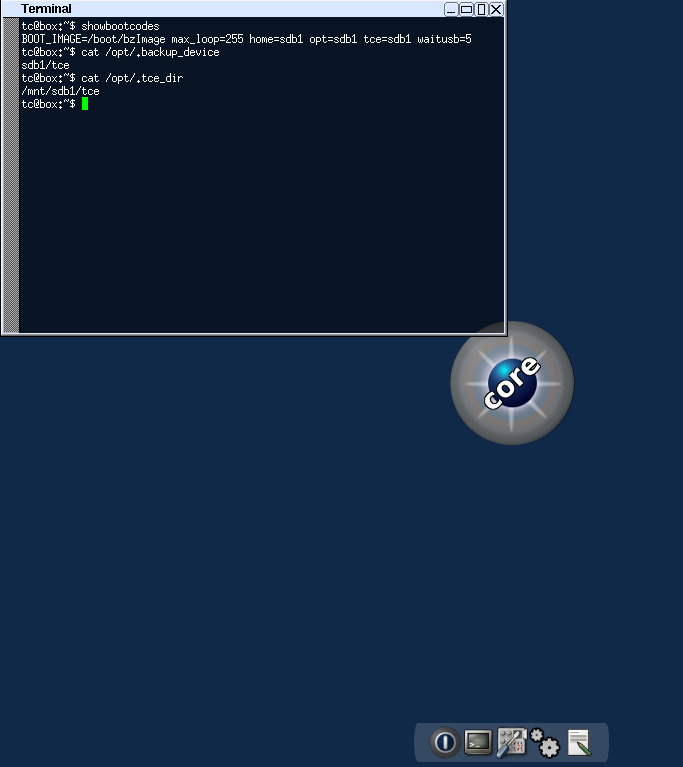
Task: Launch Terminal from the dock icon
Action: coord(478,742)
